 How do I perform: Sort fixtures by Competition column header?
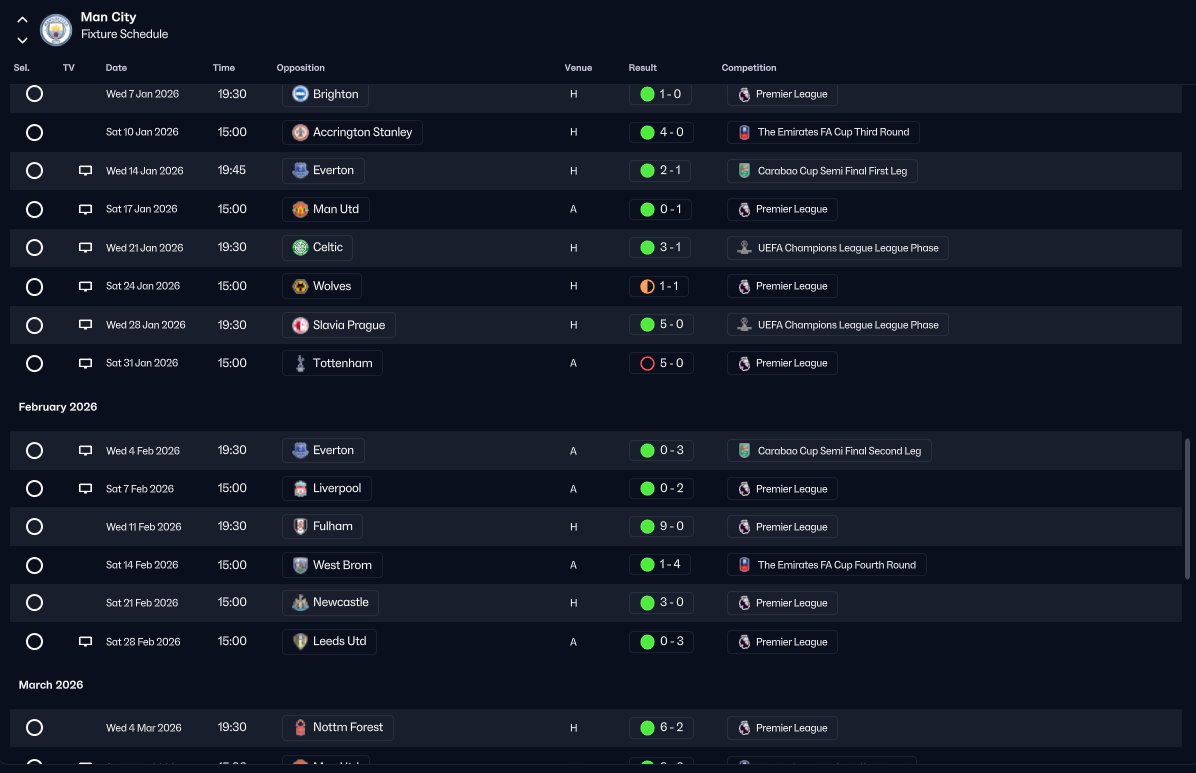pyautogui.click(x=749, y=68)
